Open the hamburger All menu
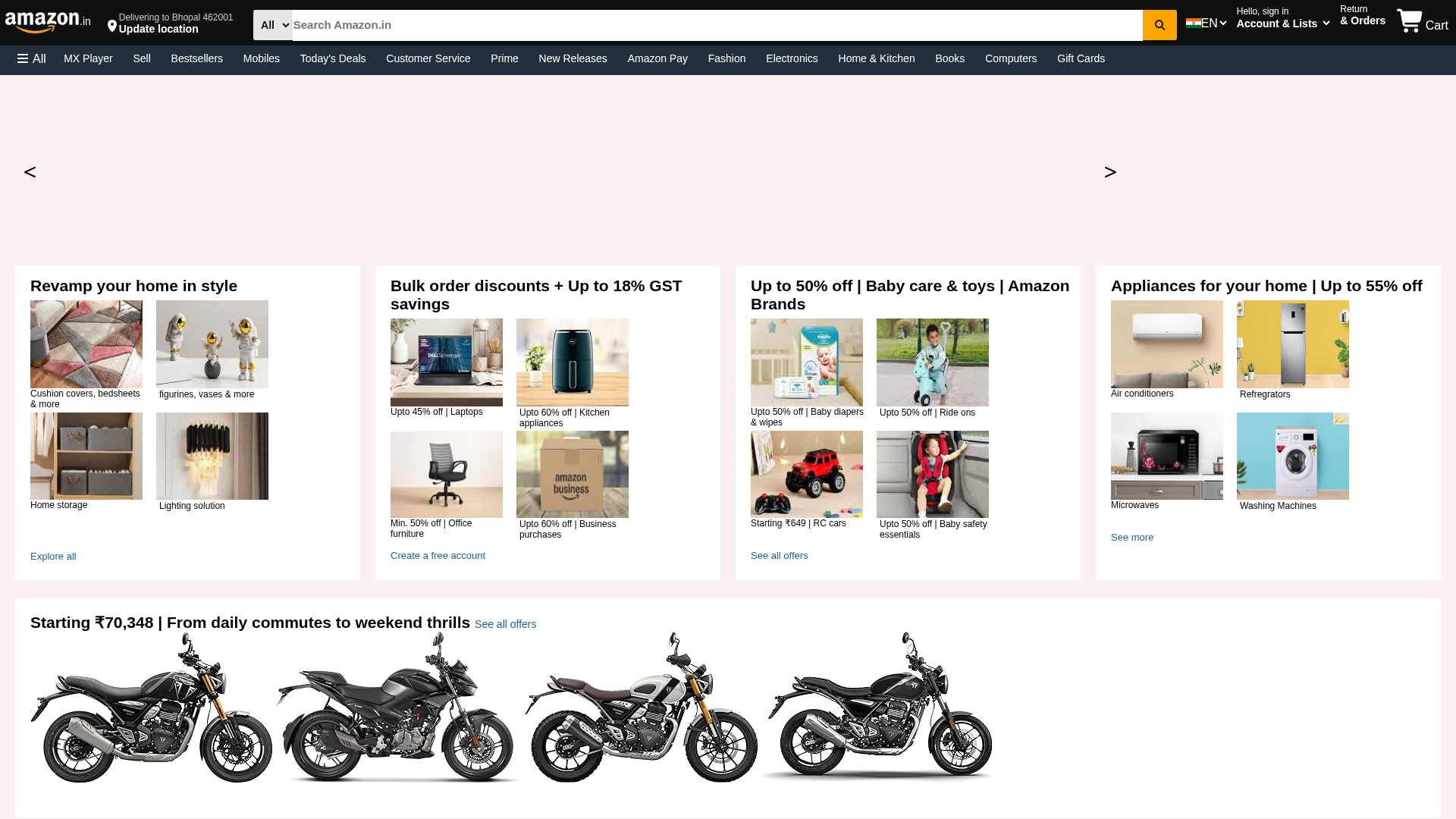This screenshot has width=1456, height=819. [x=32, y=58]
